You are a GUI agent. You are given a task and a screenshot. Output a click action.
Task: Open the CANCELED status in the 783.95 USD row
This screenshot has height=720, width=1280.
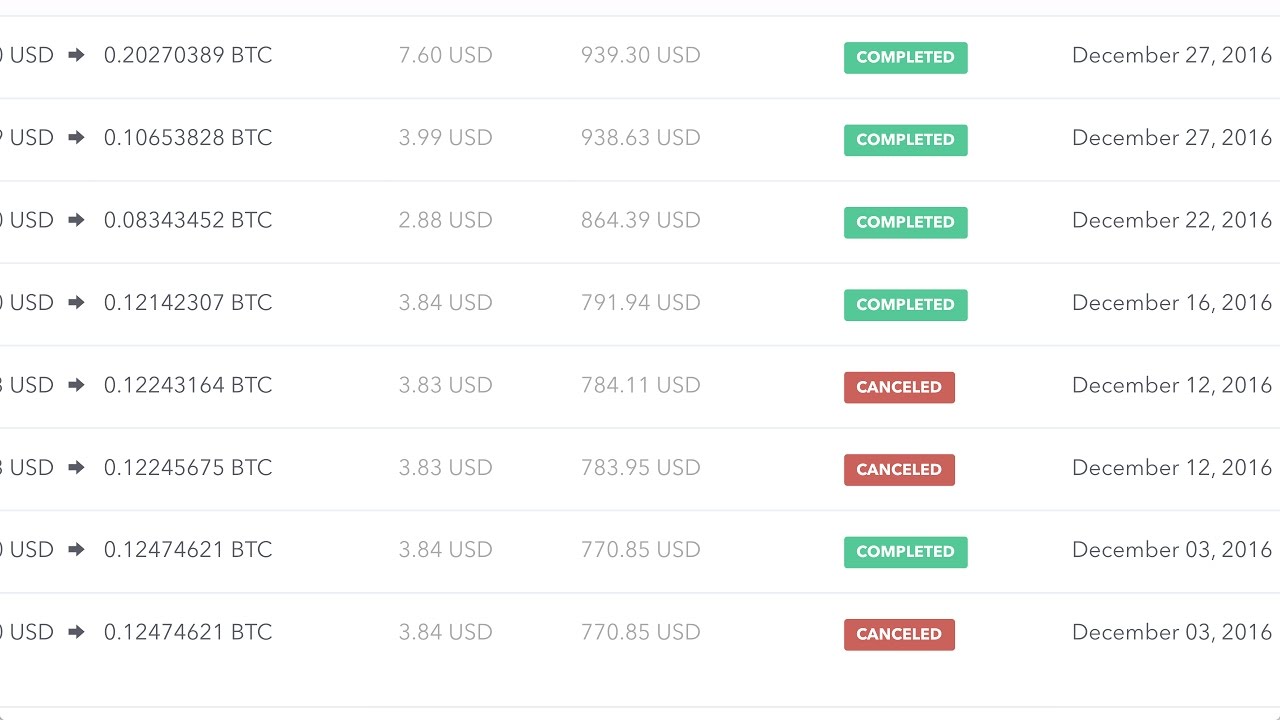point(899,470)
